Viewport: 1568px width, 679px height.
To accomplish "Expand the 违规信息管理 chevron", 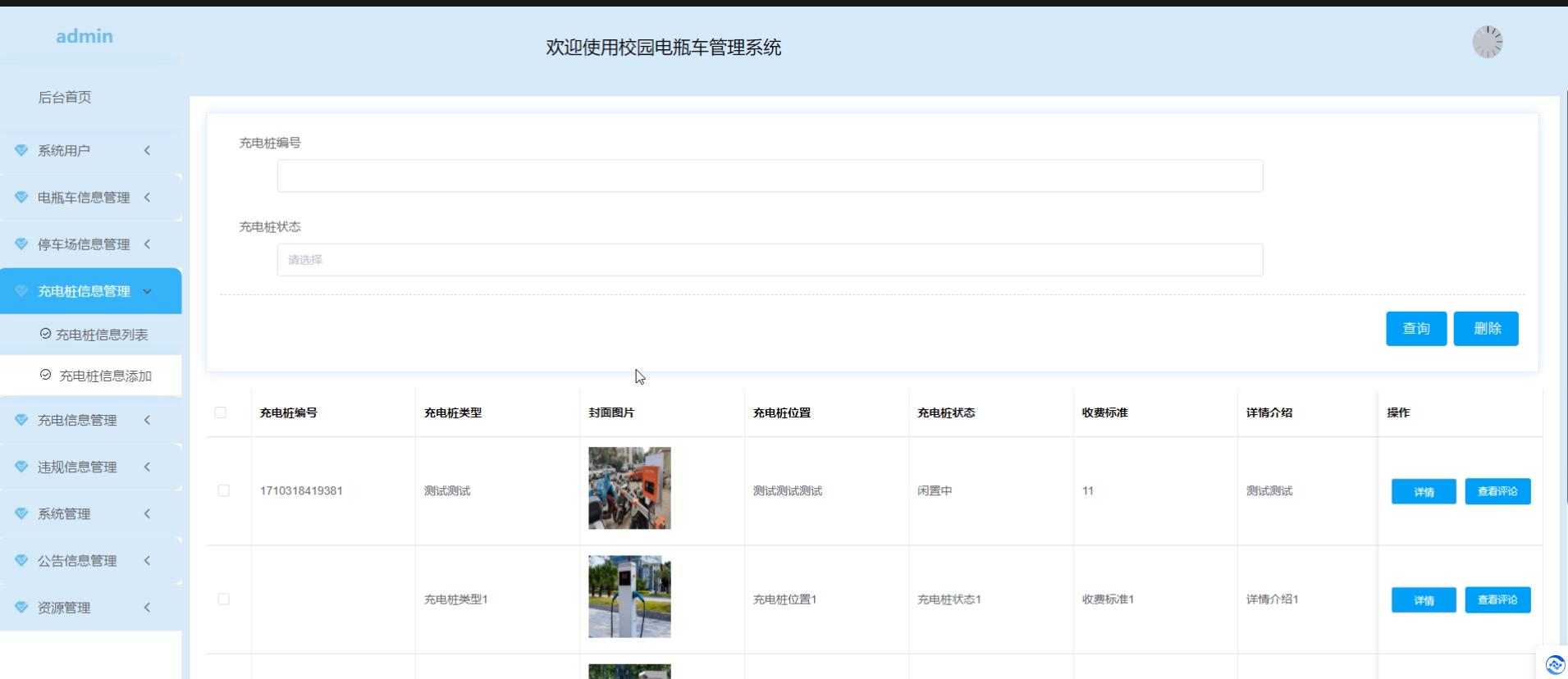I will click(x=148, y=467).
